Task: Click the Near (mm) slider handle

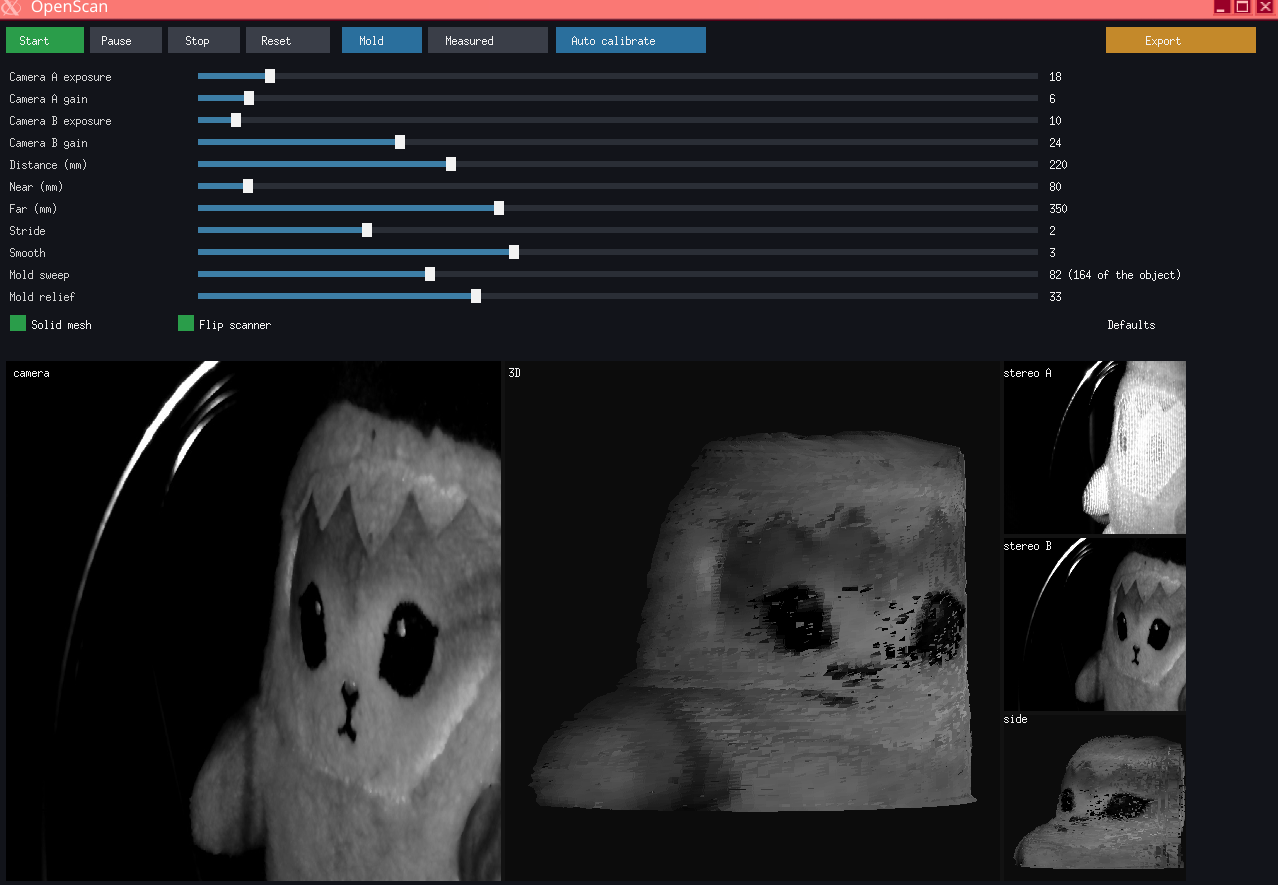Action: click(x=248, y=186)
